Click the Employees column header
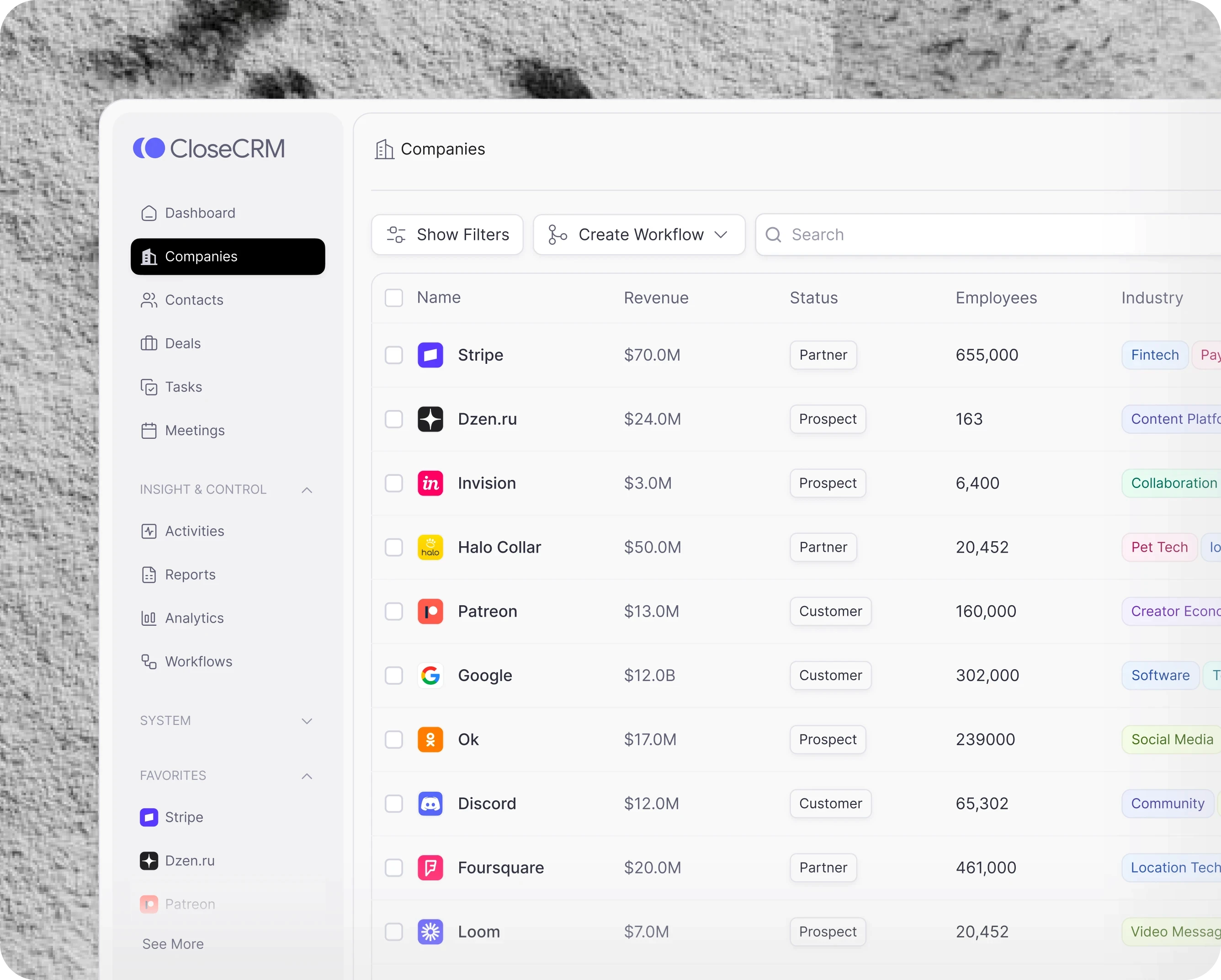 point(996,298)
